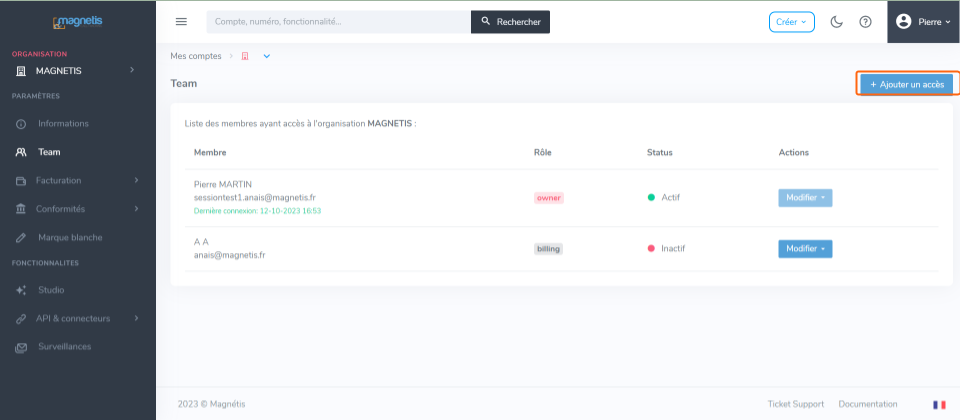Click the Team people icon

pyautogui.click(x=21, y=152)
